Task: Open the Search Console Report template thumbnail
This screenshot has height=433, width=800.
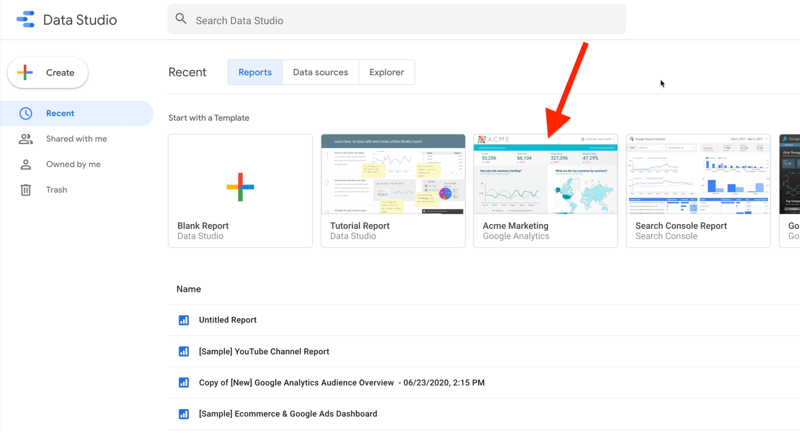Action: click(698, 174)
